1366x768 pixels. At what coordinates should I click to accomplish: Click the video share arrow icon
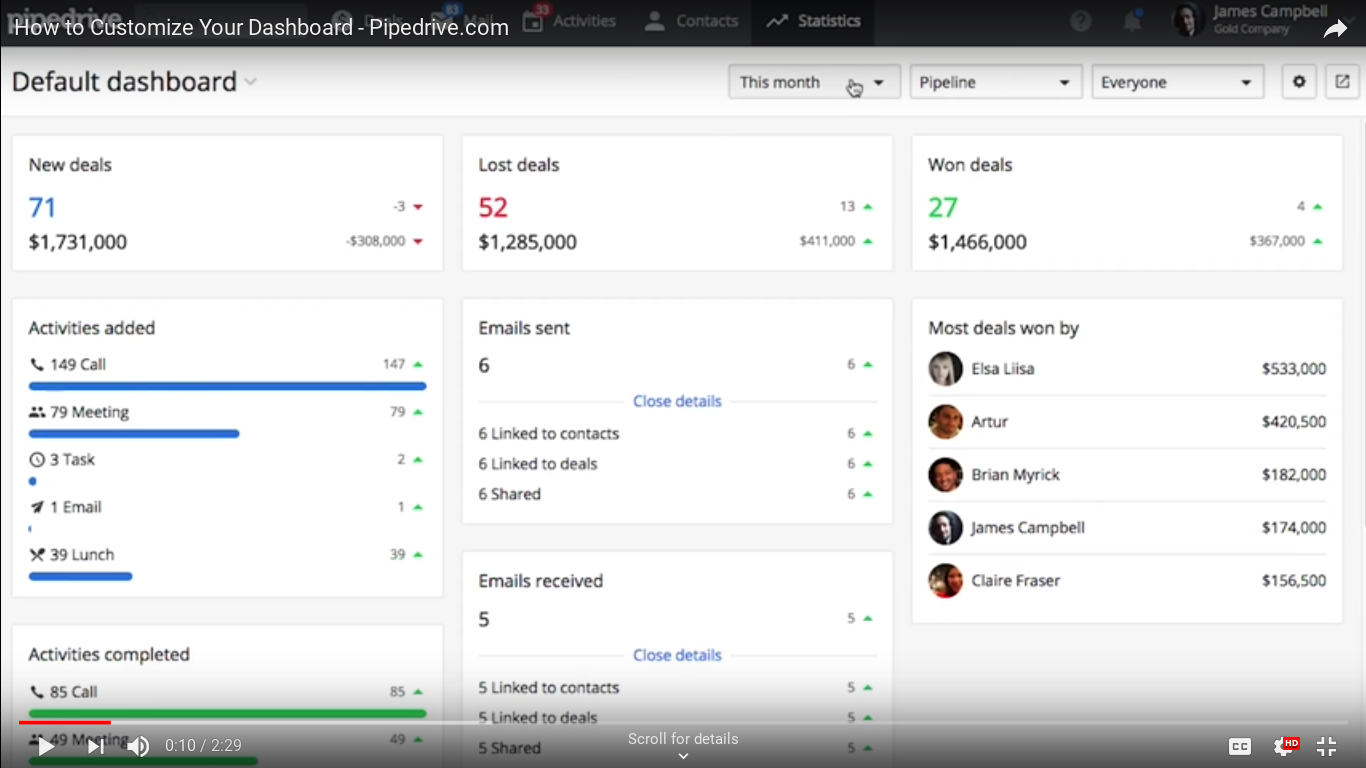click(x=1335, y=28)
